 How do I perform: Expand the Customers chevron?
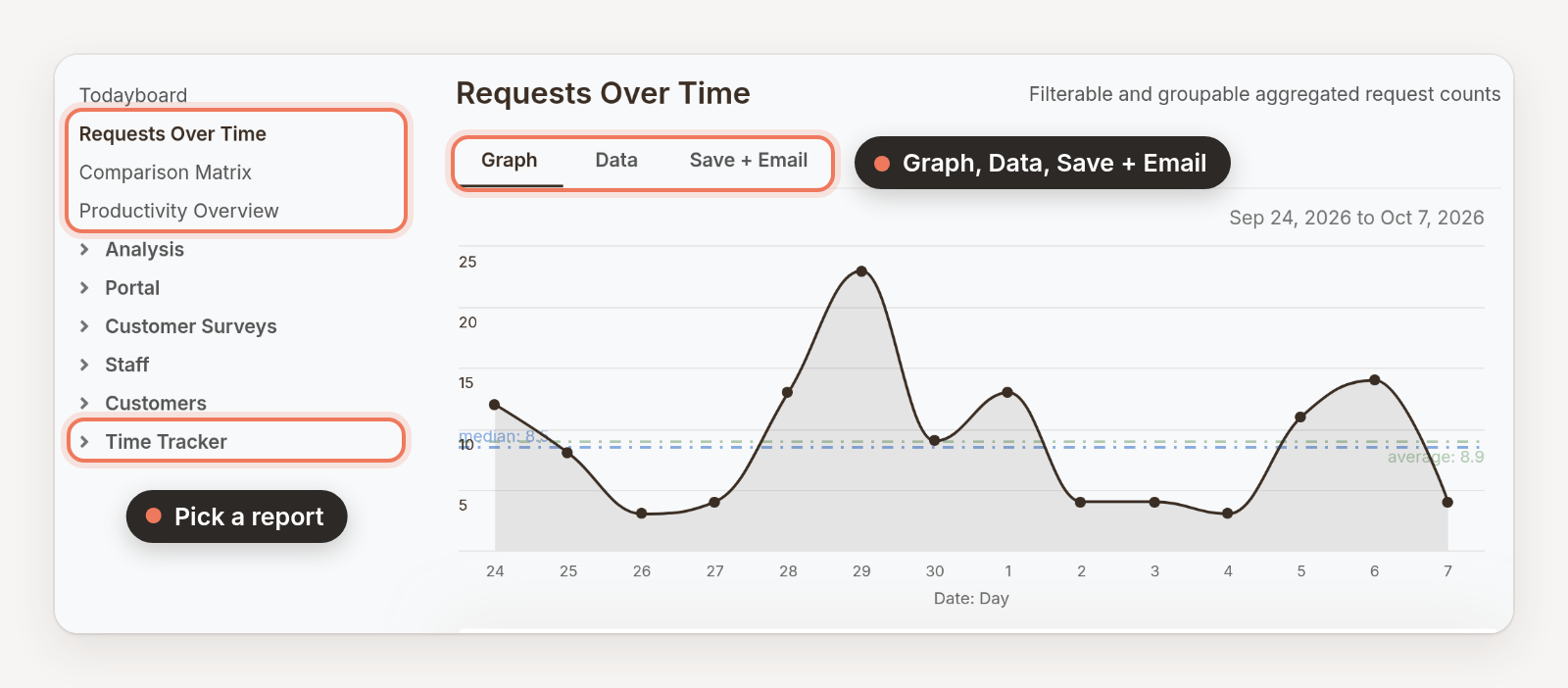coord(84,403)
